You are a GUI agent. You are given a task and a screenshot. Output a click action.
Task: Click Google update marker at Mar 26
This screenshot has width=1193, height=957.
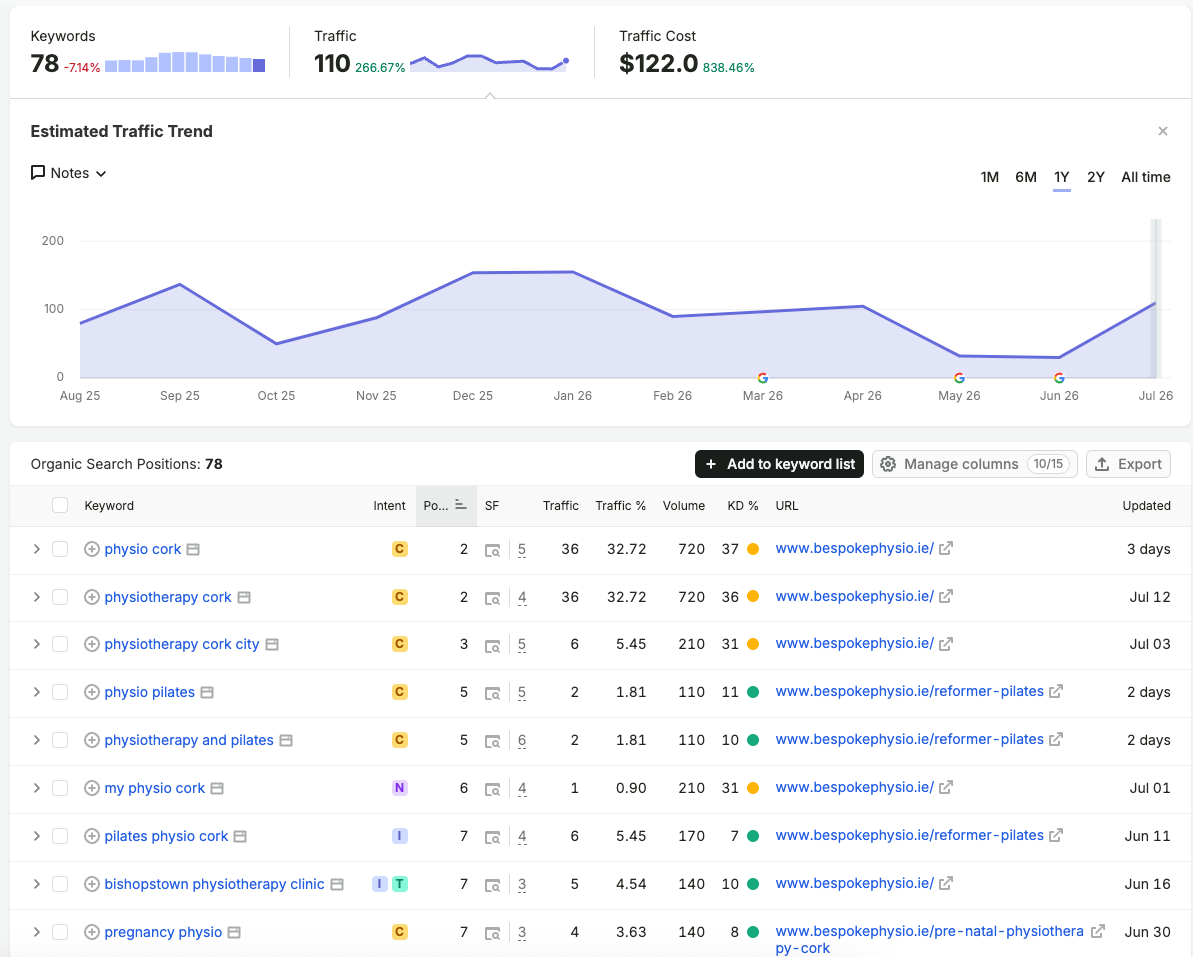(x=762, y=378)
